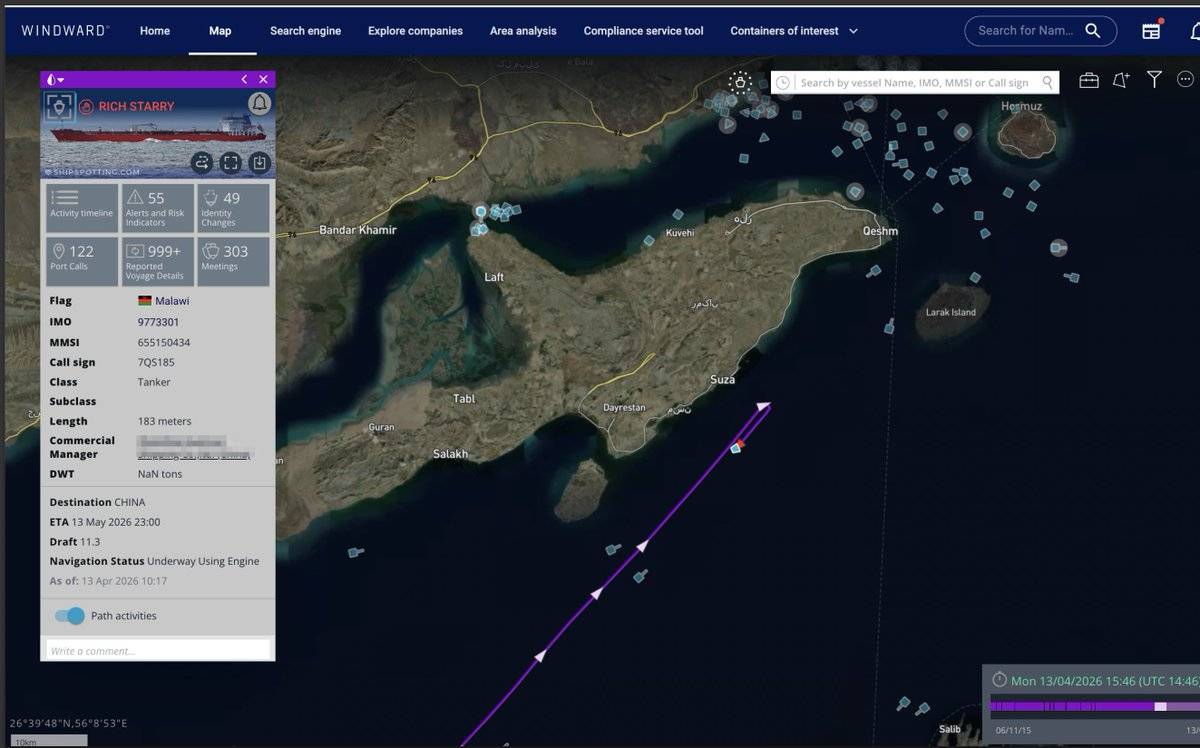Open the briefcase icon in map toolbar
1200x748 pixels.
[1089, 80]
